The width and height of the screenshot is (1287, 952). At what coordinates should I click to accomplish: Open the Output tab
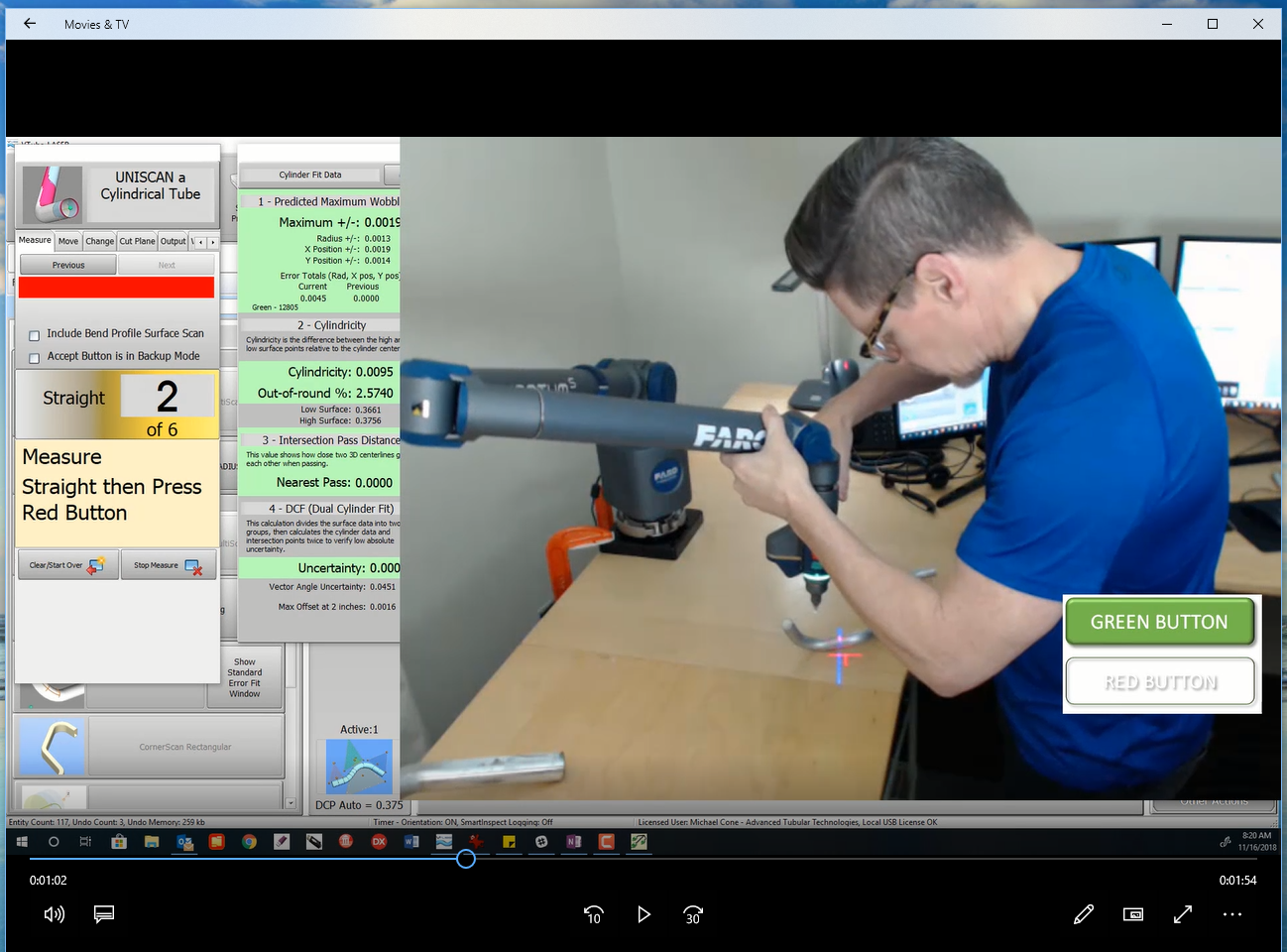point(174,241)
